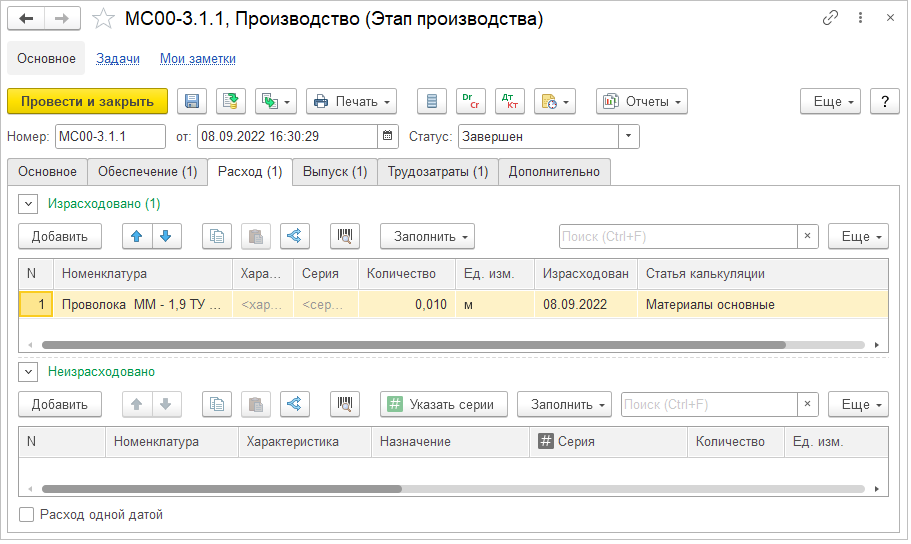Open the calendar picker for date field
This screenshot has width=911, height=544.
(x=388, y=136)
